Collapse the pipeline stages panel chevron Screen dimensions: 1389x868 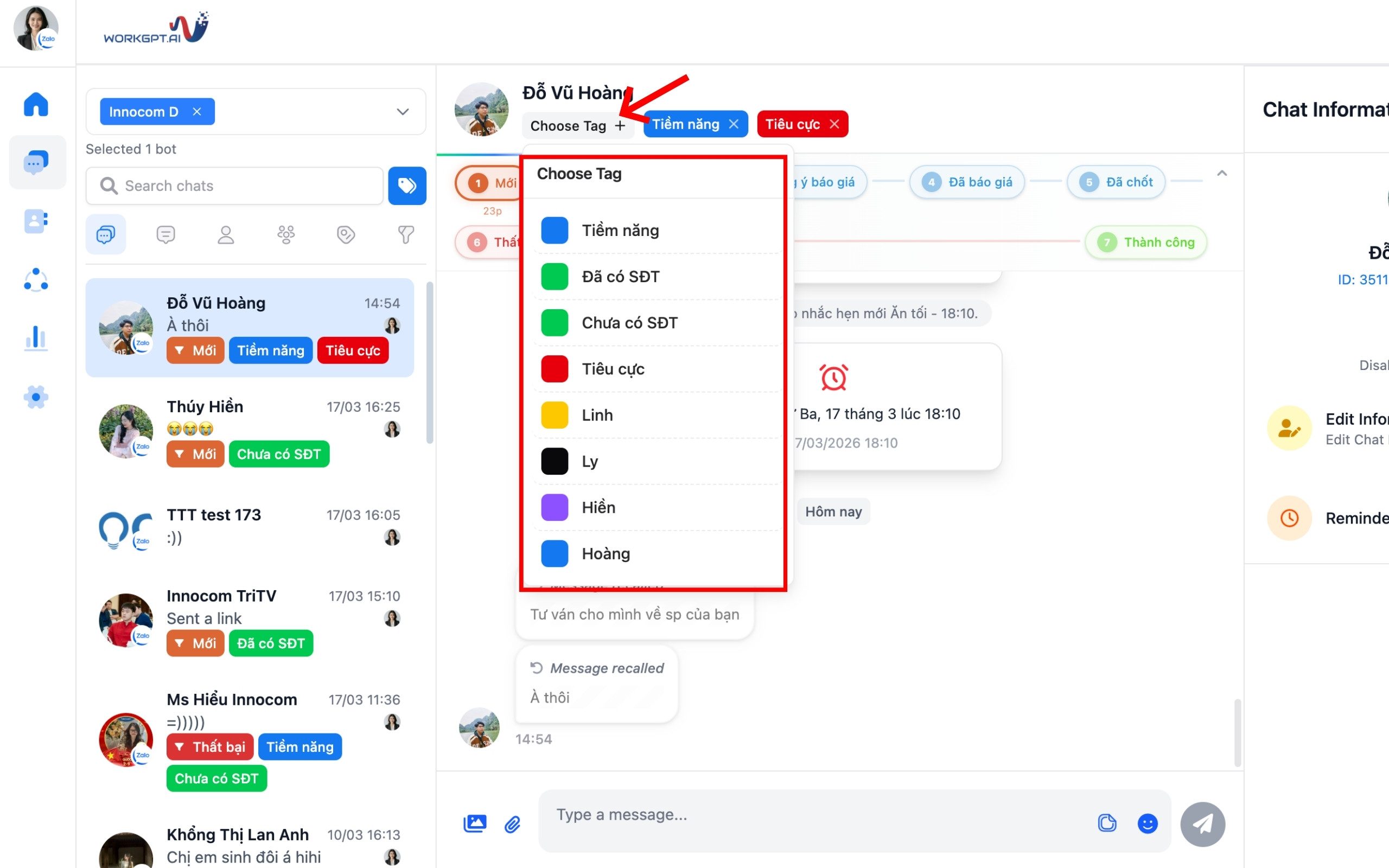point(1222,174)
